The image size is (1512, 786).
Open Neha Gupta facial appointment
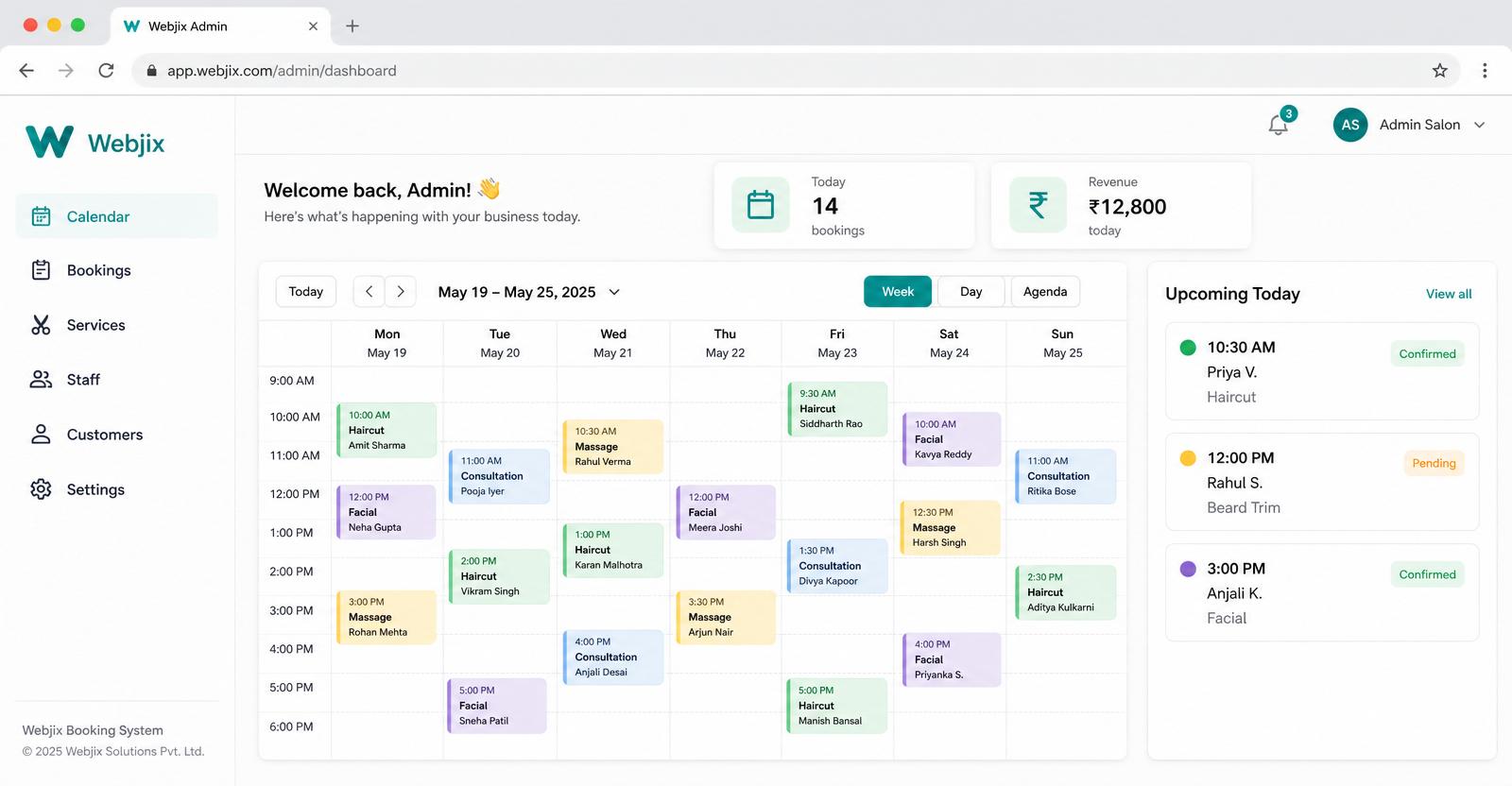[387, 512]
